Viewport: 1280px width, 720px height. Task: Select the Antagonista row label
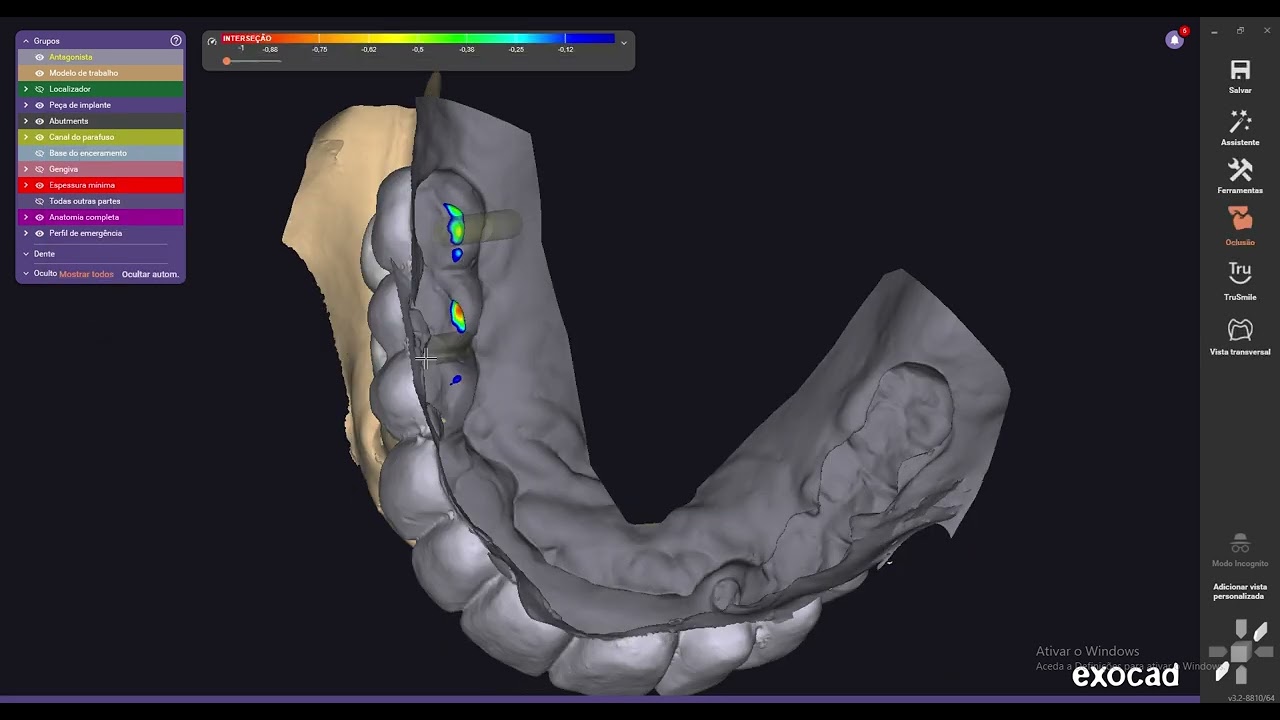coord(71,57)
